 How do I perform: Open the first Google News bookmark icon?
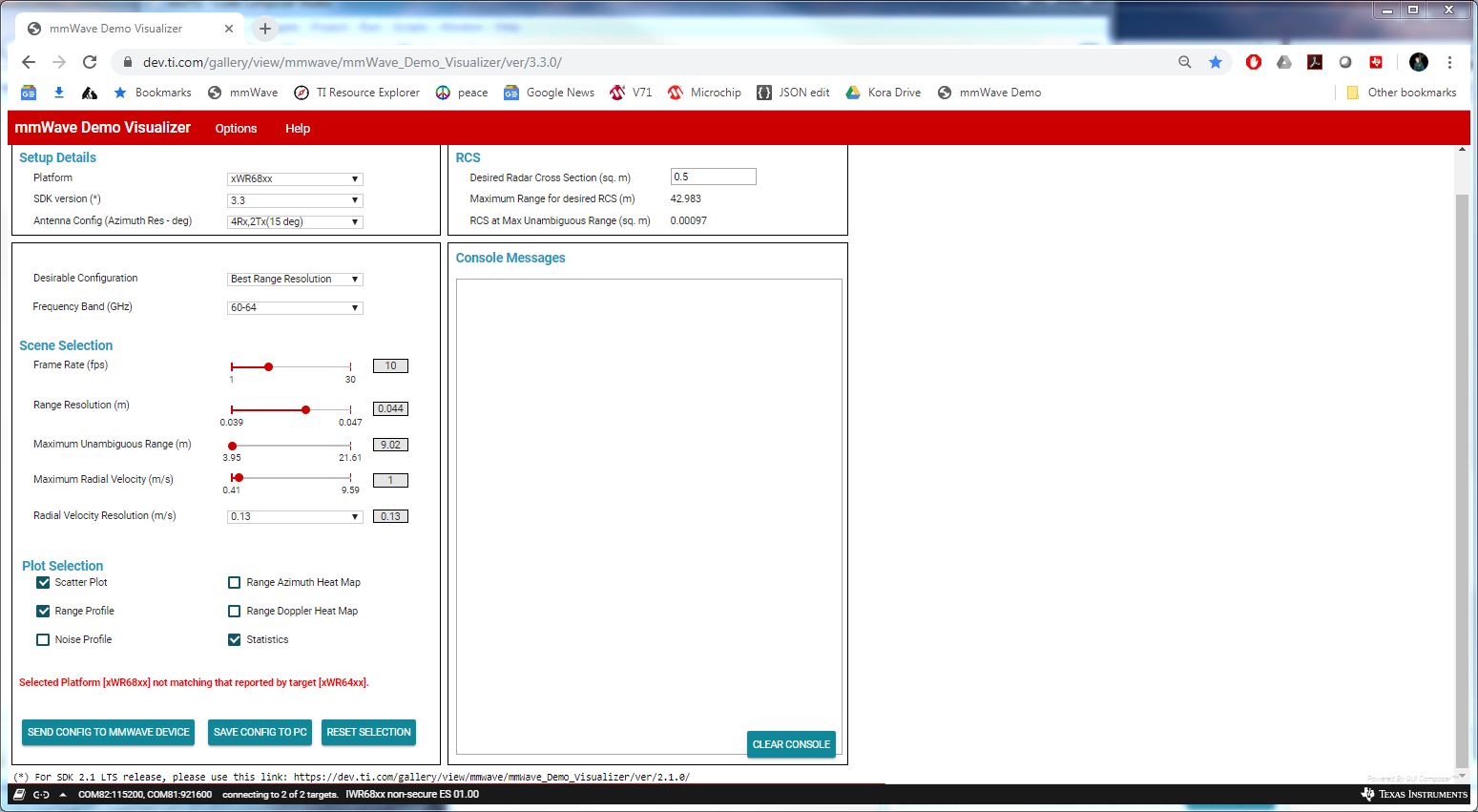pos(29,93)
